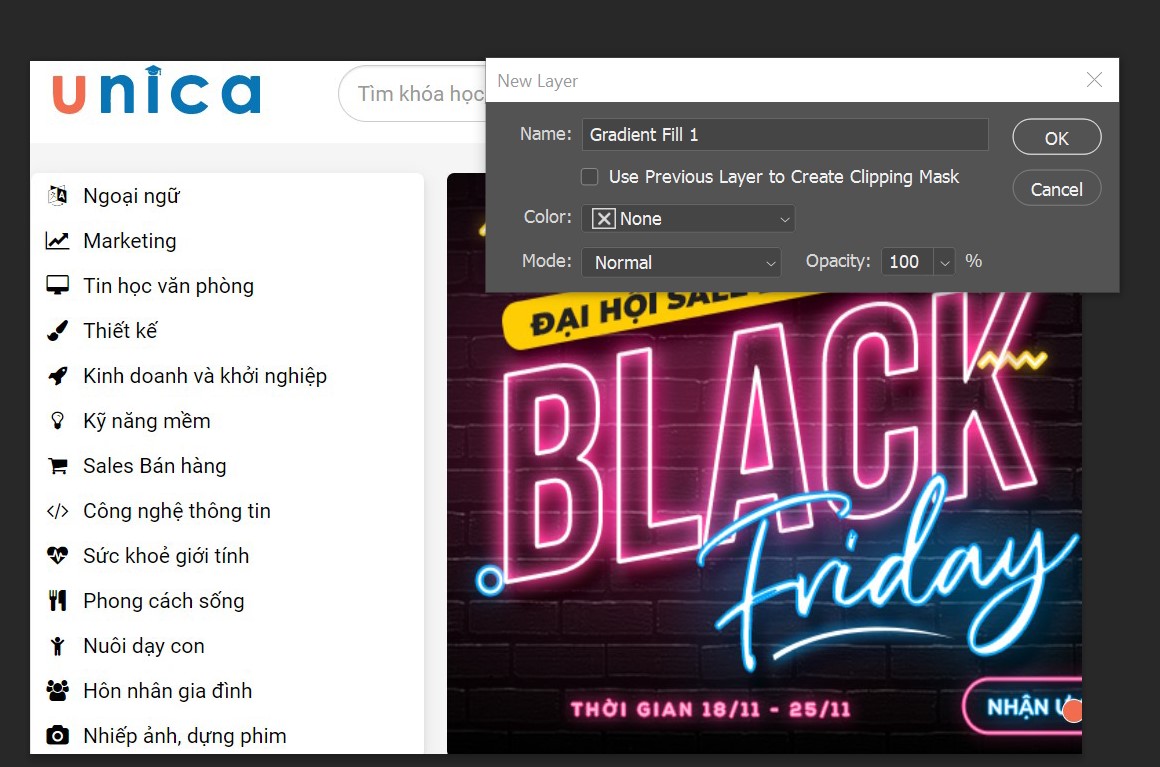Expand the Mode dropdown set to Normal

coord(681,262)
